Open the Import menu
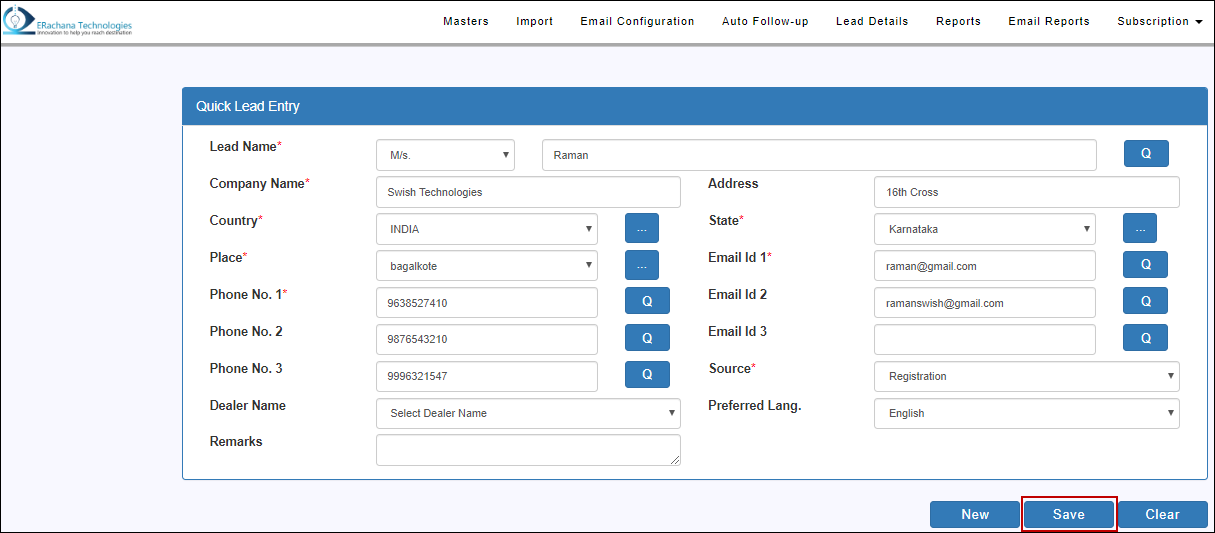 [534, 21]
